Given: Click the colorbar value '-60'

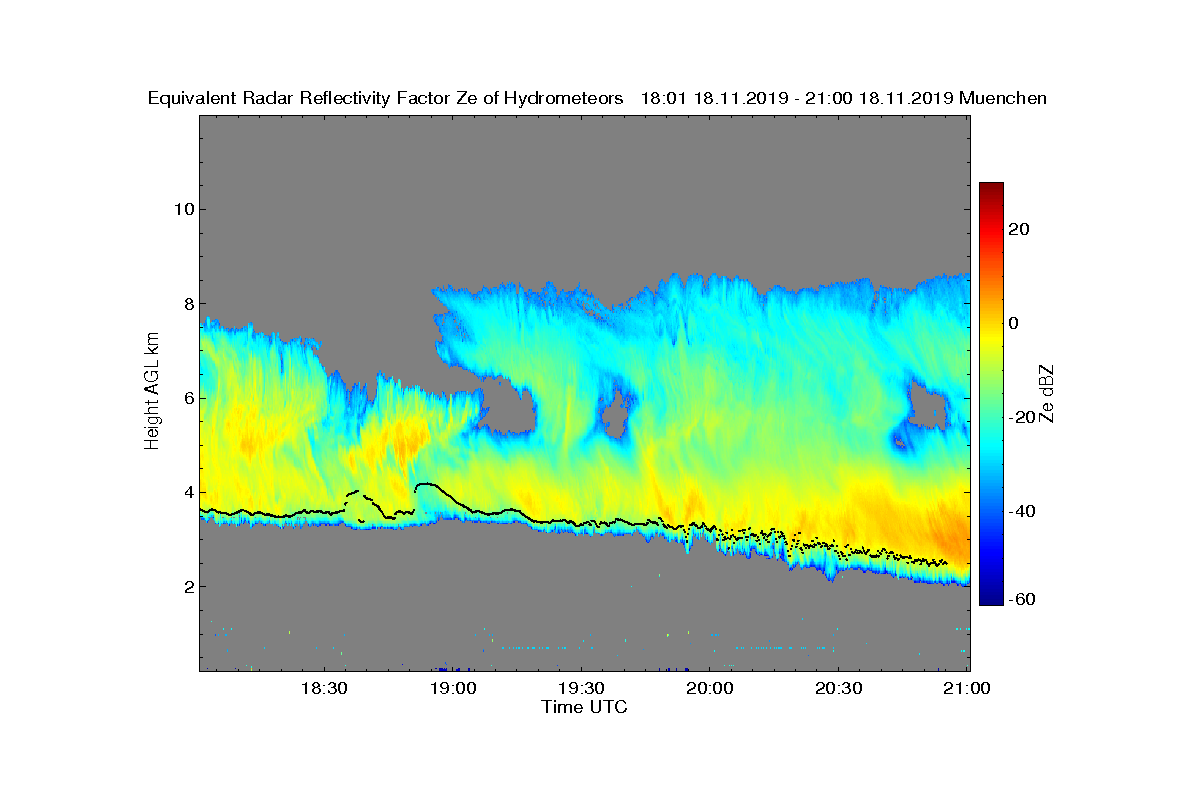Looking at the screenshot, I should click(1022, 598).
